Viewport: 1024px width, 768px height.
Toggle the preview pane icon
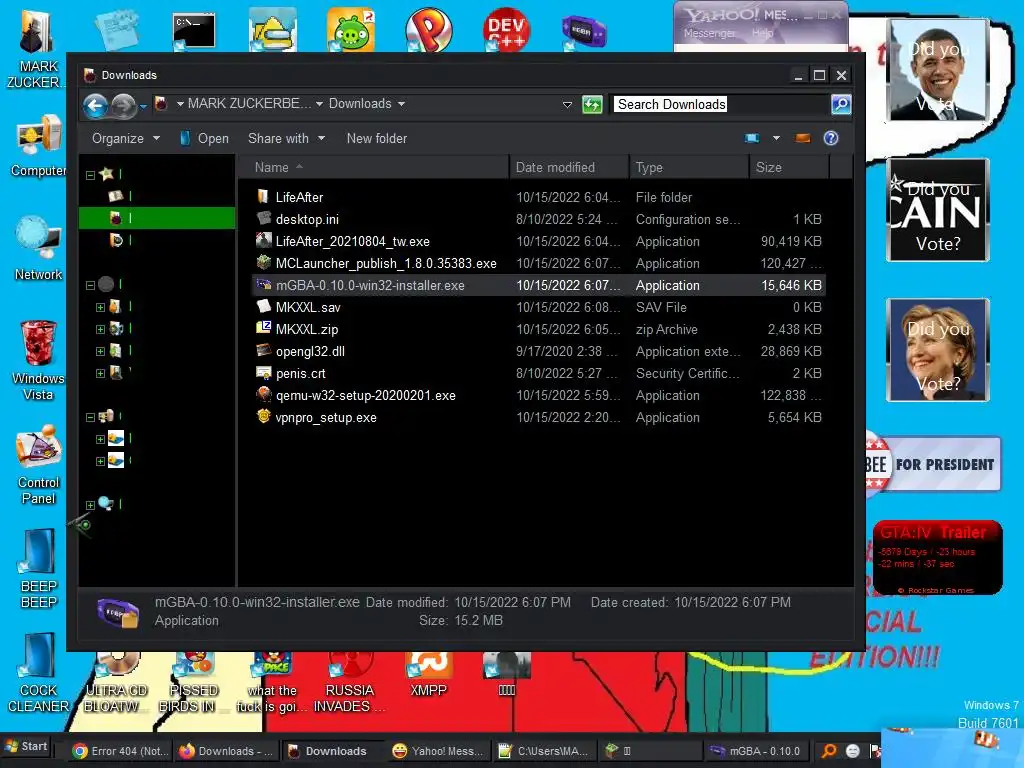[803, 138]
